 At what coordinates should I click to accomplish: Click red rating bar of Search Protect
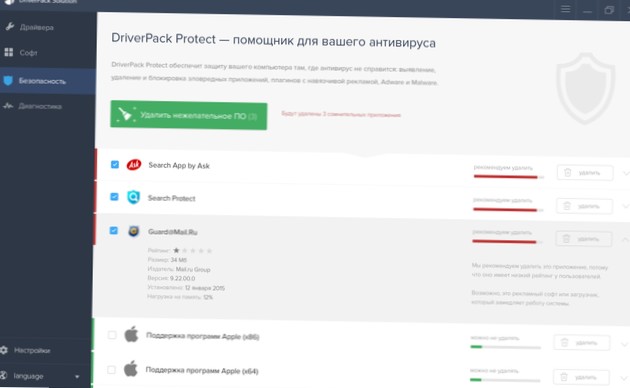point(508,210)
